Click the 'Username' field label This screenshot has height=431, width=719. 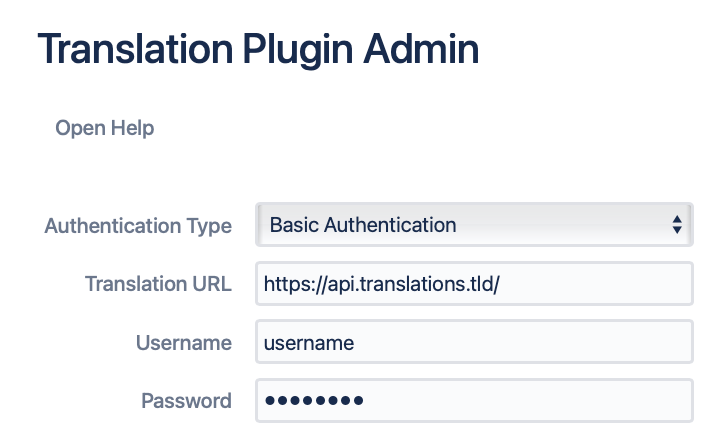click(184, 343)
